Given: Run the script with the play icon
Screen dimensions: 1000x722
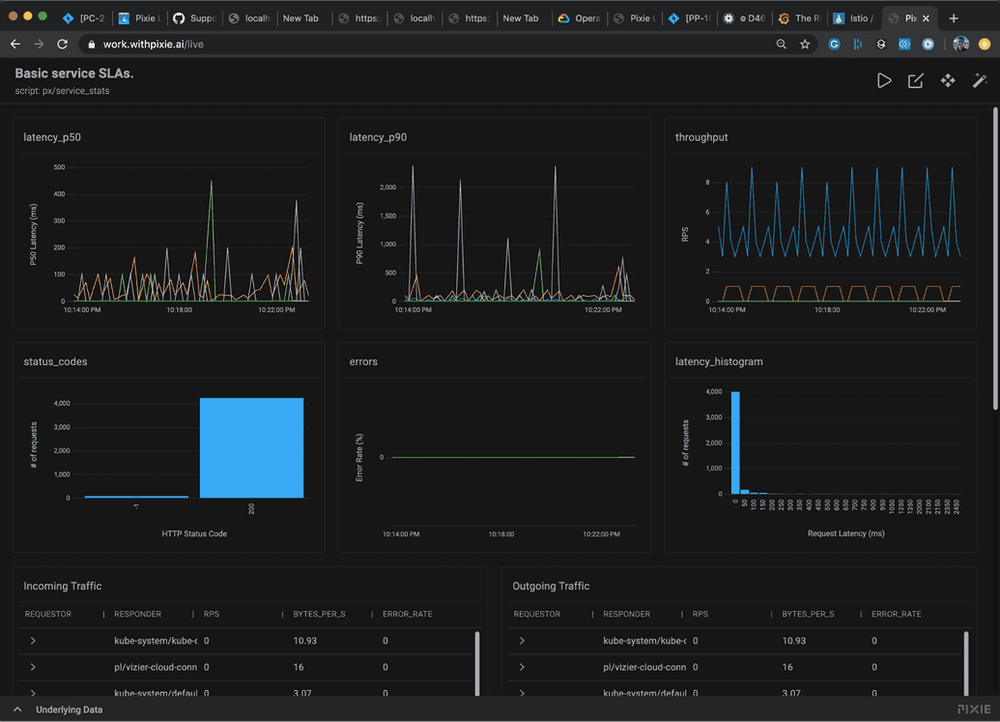Looking at the screenshot, I should click(x=884, y=81).
